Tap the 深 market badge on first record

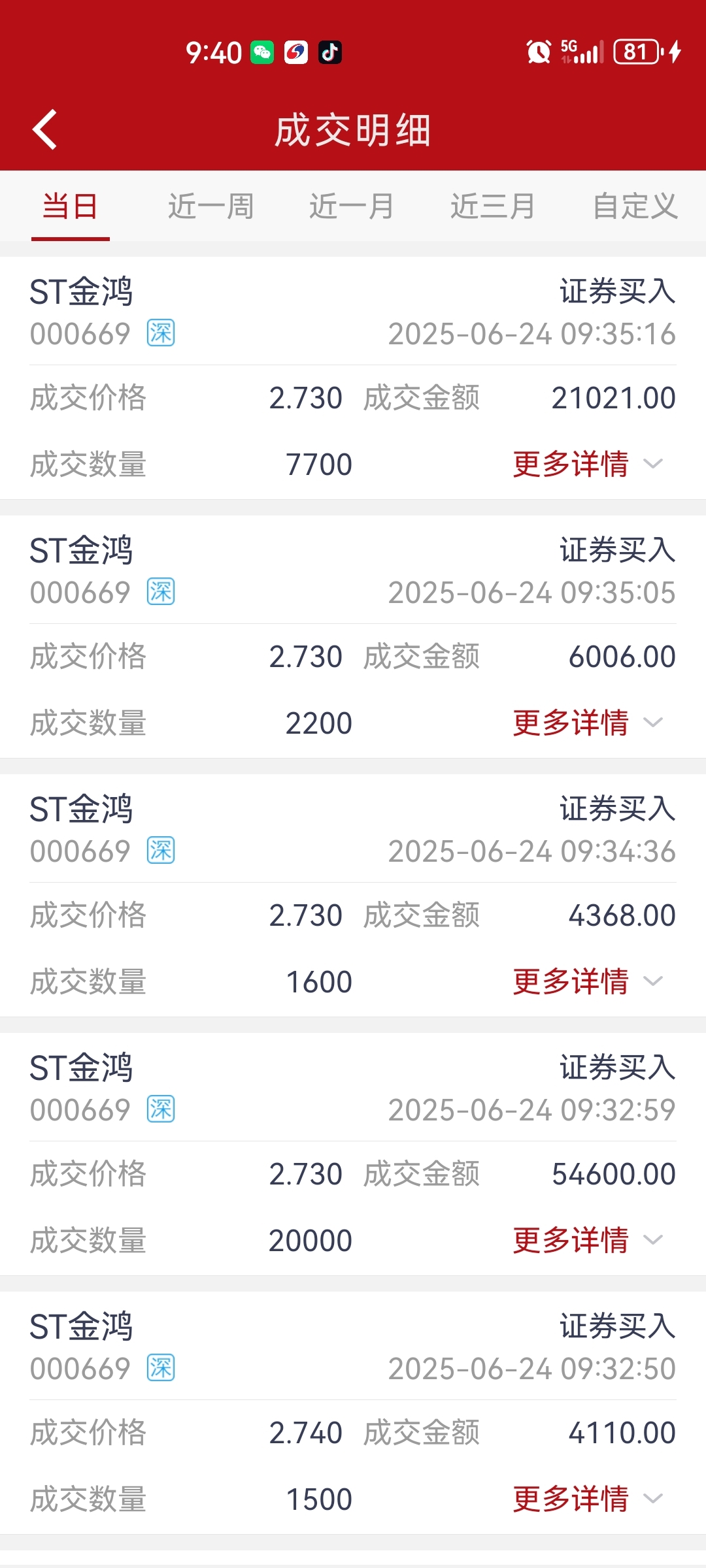coord(161,333)
